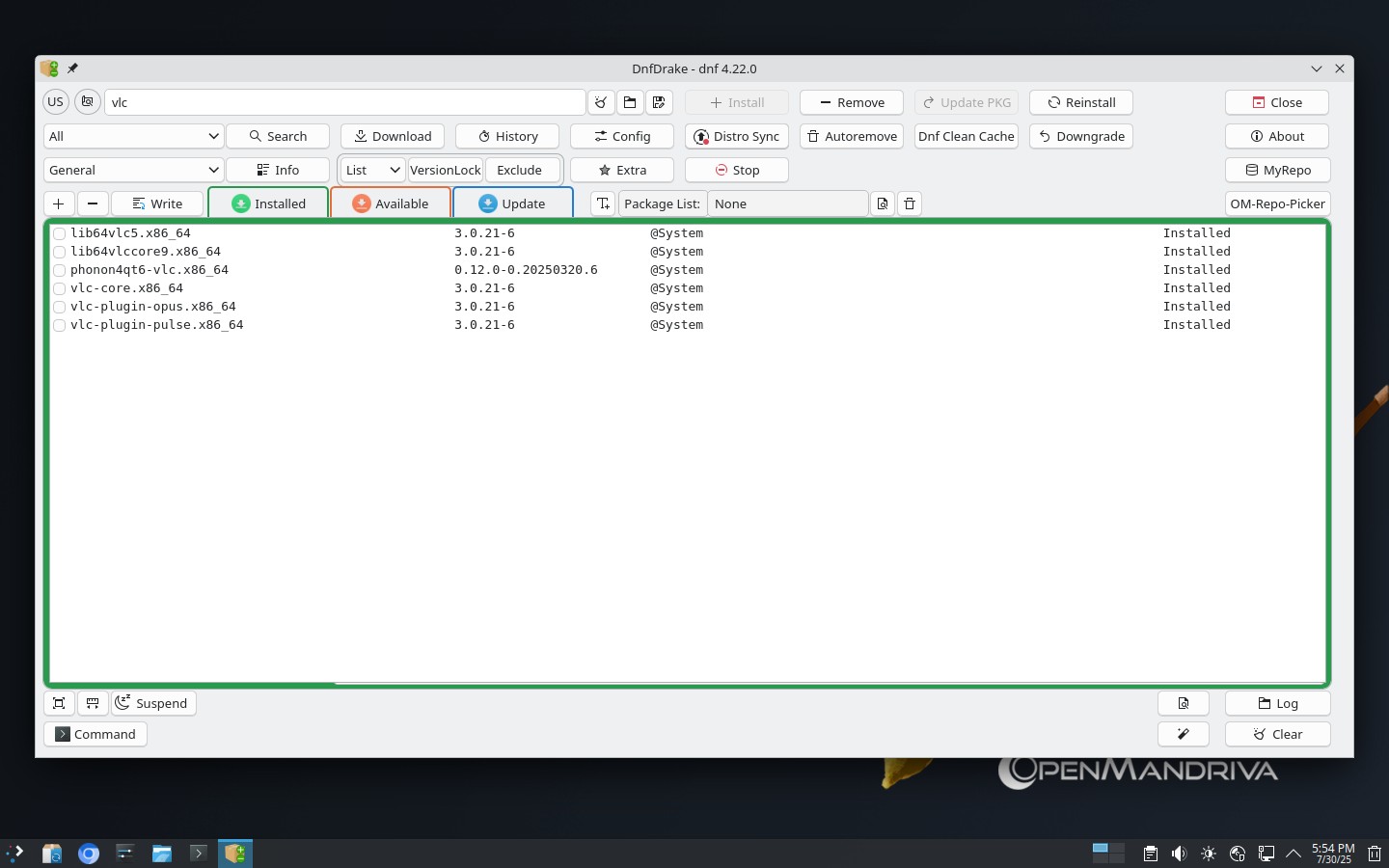Check the phonon4qt6-vlc.x86_64 package checkbox
This screenshot has width=1389, height=868.
[x=59, y=270]
